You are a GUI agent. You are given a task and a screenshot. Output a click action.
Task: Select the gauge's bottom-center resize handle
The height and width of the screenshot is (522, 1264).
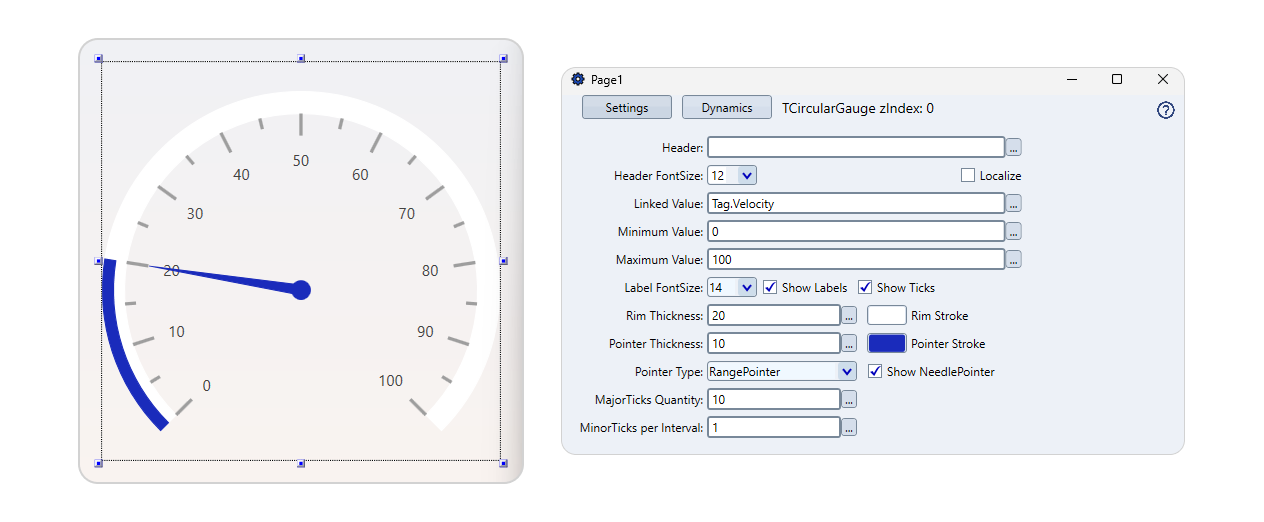tap(301, 463)
